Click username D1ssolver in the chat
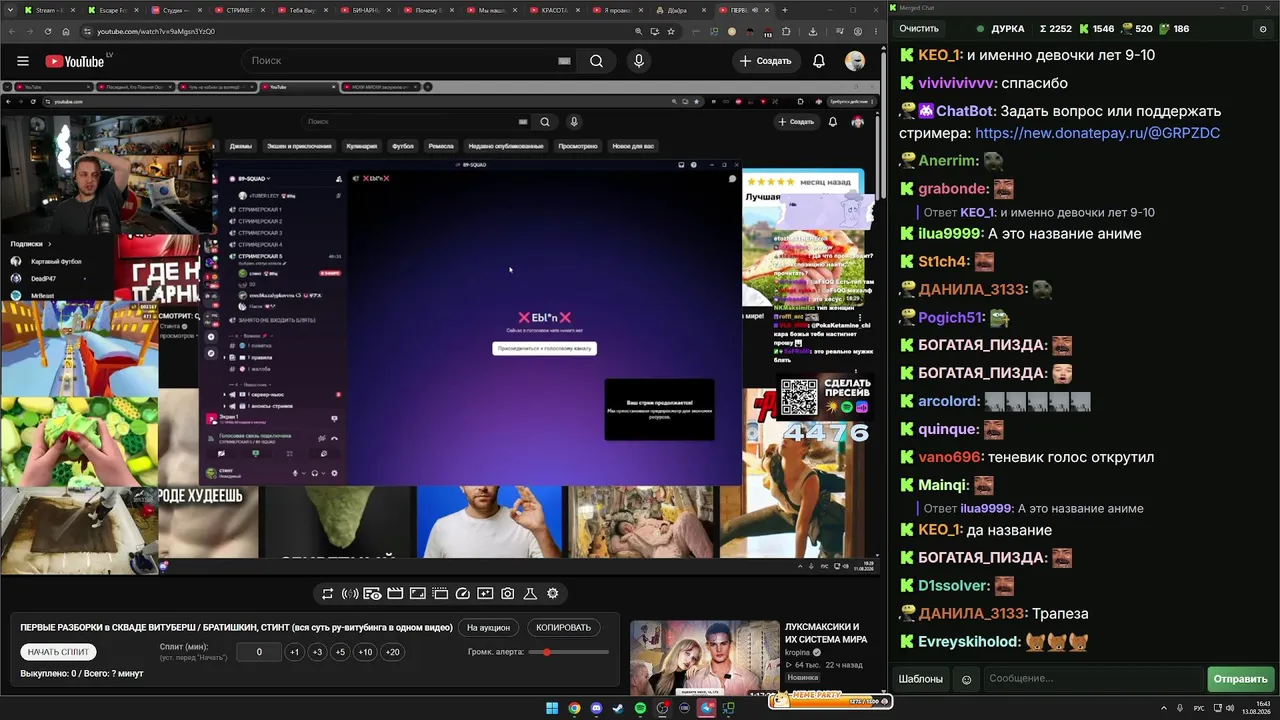Image resolution: width=1280 pixels, height=720 pixels. 953,585
